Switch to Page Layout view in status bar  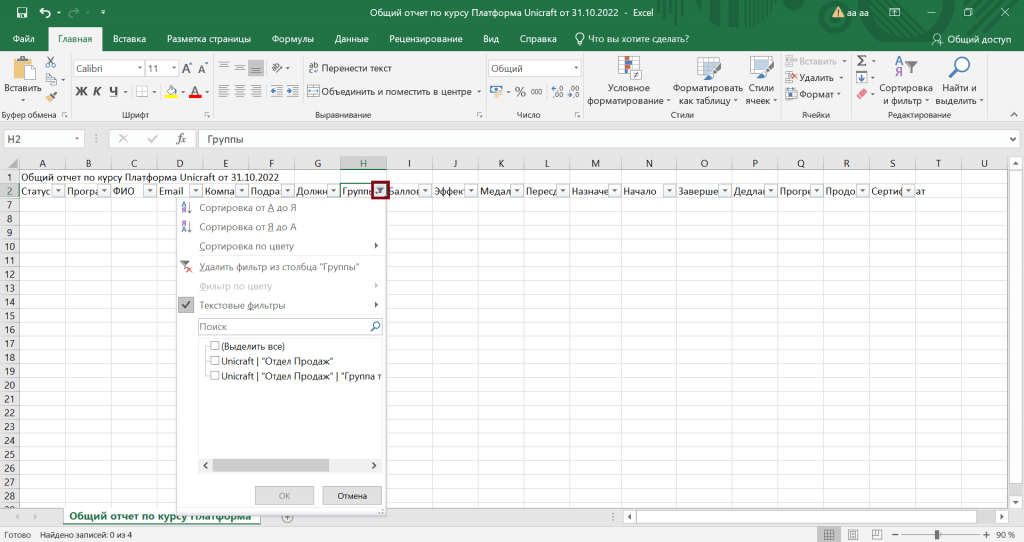853,535
